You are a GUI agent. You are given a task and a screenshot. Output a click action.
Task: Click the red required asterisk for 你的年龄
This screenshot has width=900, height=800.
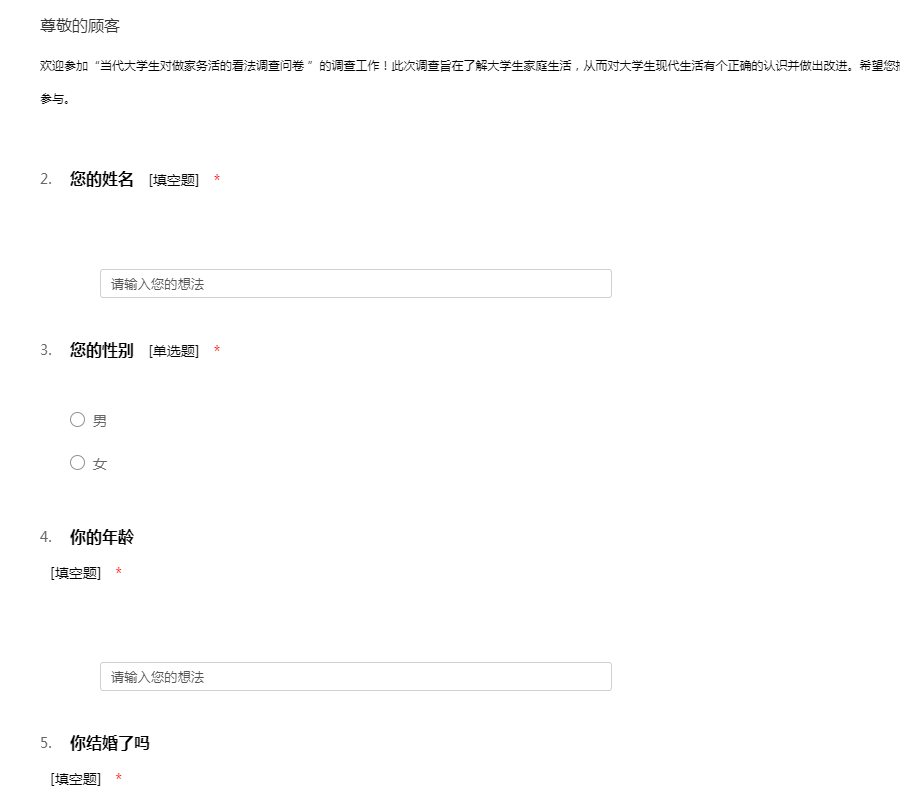(x=119, y=573)
